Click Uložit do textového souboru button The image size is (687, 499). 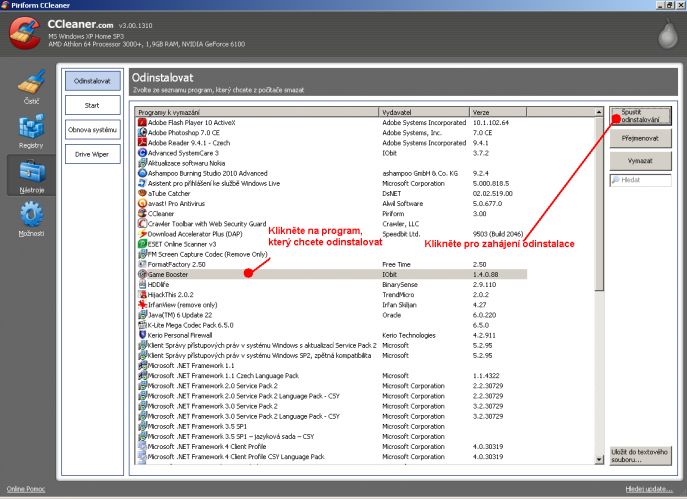click(x=640, y=456)
